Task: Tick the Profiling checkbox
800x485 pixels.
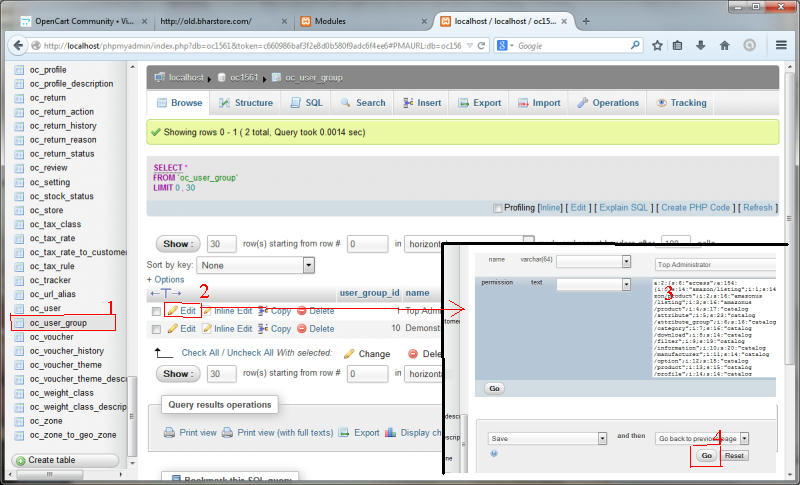Action: (x=497, y=208)
